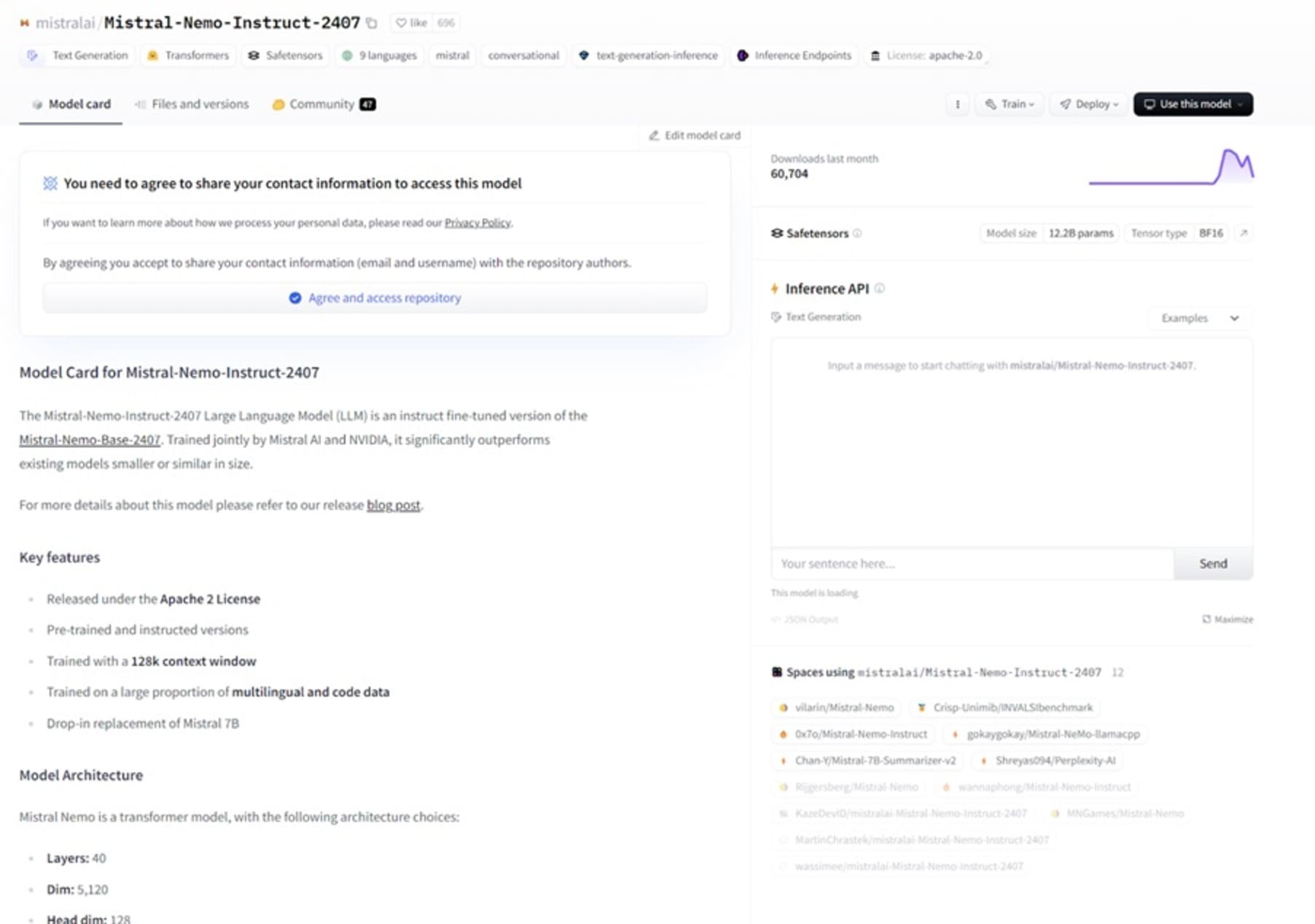The height and width of the screenshot is (924, 1315).
Task: Open gokaygokay/Mistral-NeMo-llamacpp space
Action: click(1045, 734)
